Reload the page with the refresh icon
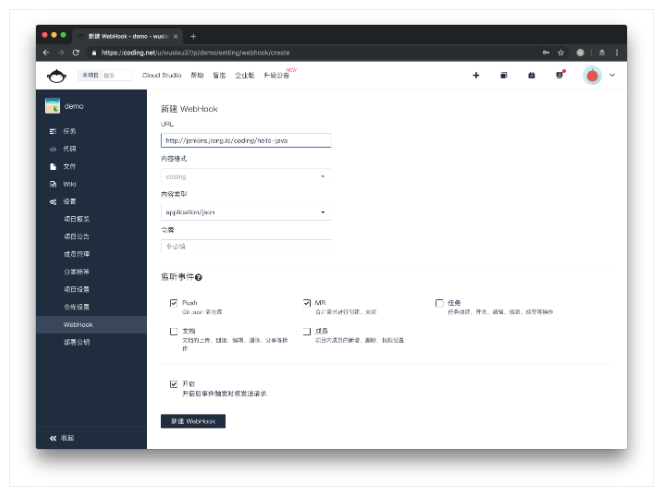The image size is (659, 498). [76, 53]
